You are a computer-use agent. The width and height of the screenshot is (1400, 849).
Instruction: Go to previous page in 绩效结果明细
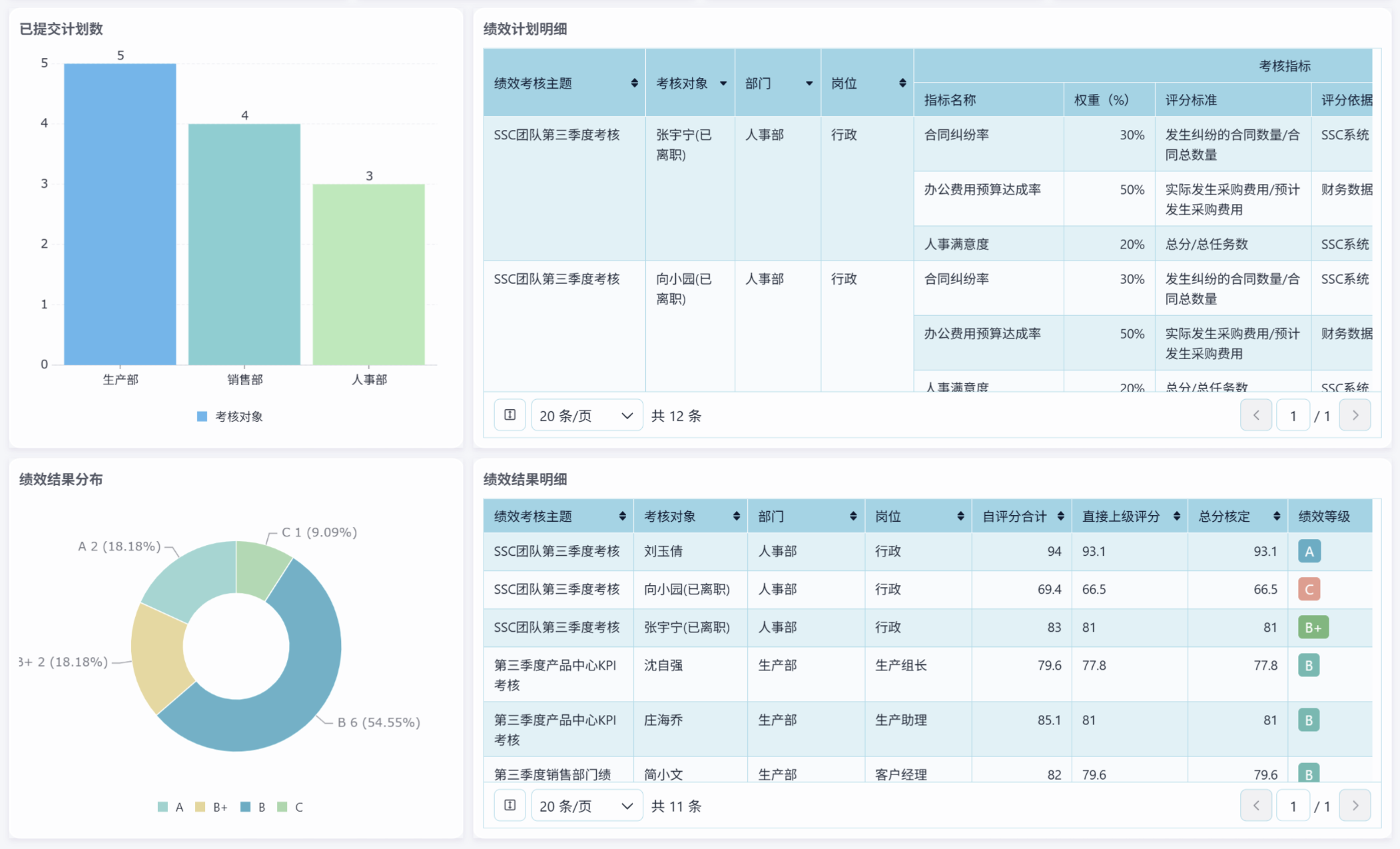click(1256, 806)
